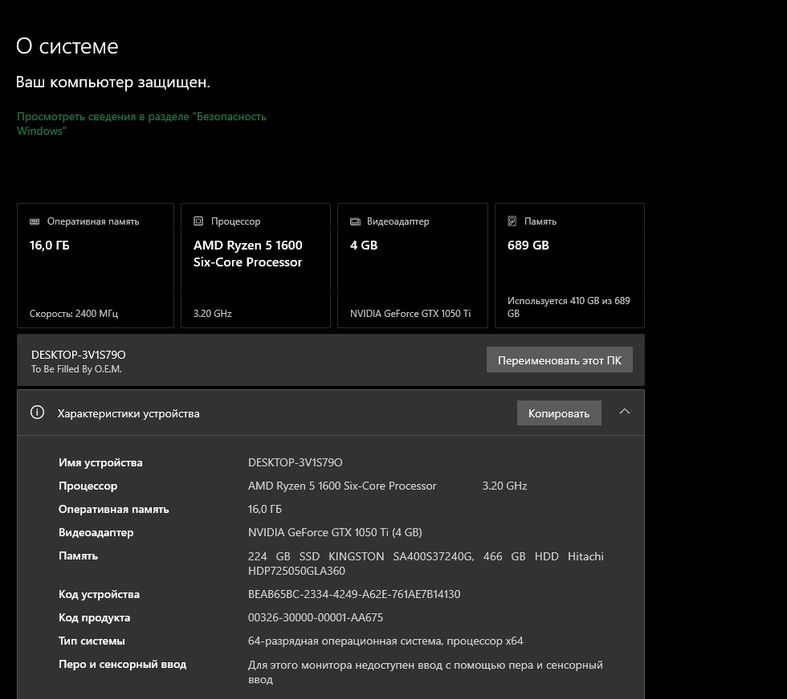This screenshot has width=787, height=699.
Task: Select the AMD Ryzen 5 1600 processor card title
Action: pyautogui.click(x=248, y=253)
